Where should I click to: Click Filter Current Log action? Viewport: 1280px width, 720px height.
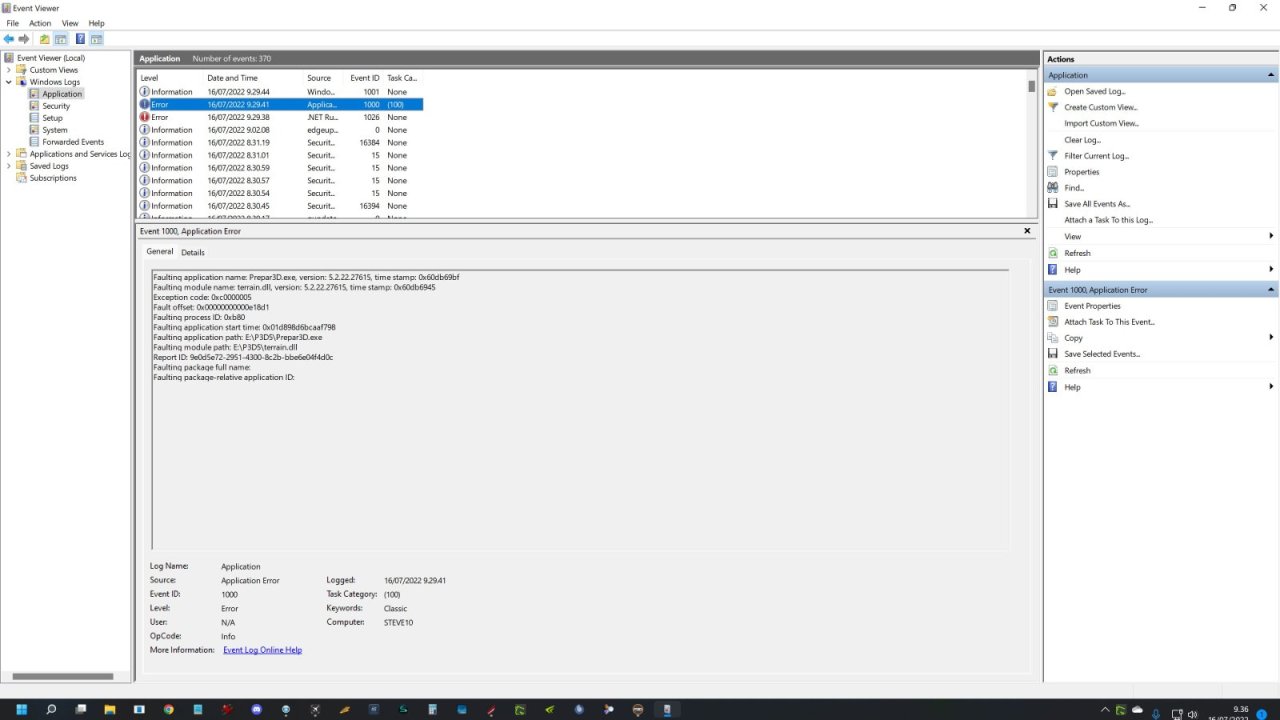point(1096,156)
